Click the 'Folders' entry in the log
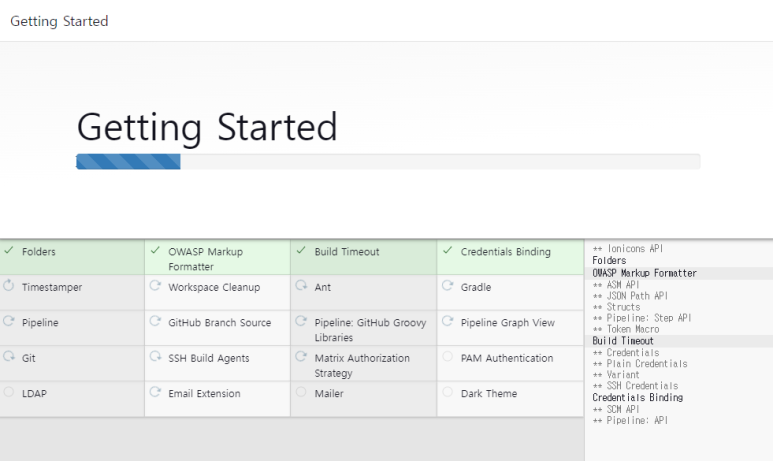This screenshot has height=461, width=773. [609, 260]
